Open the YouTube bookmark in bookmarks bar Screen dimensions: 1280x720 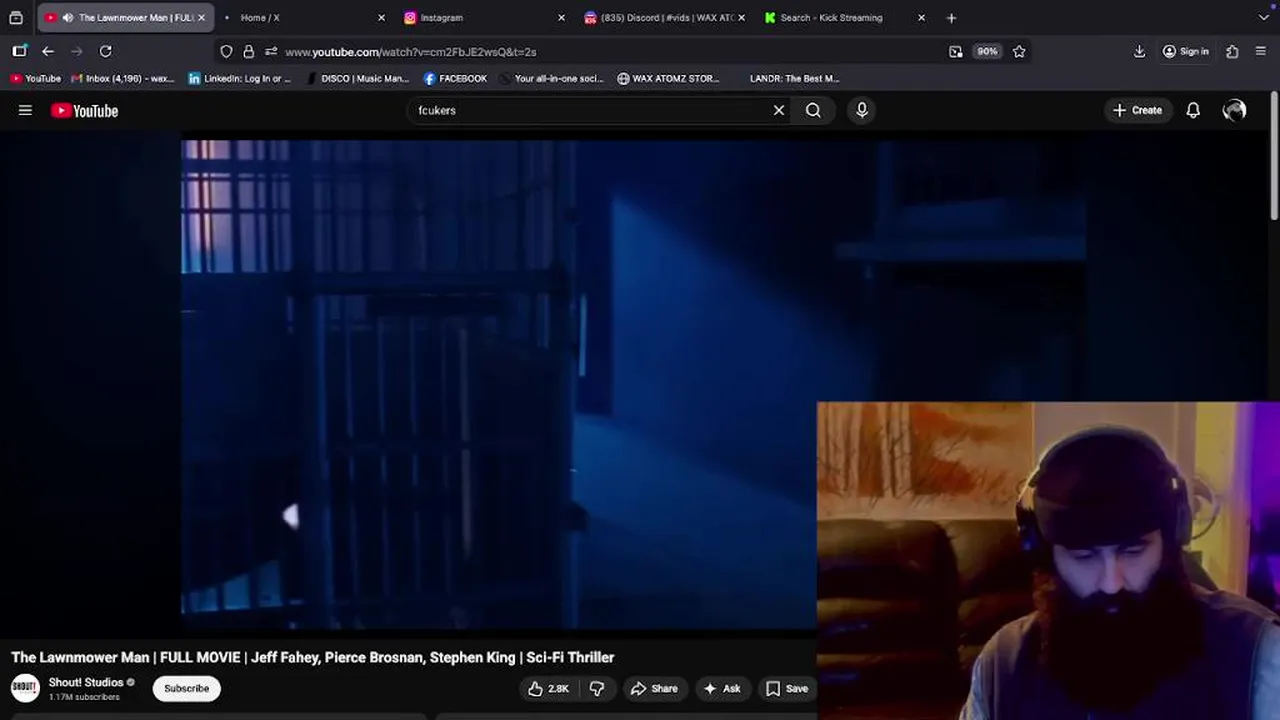pyautogui.click(x=36, y=78)
